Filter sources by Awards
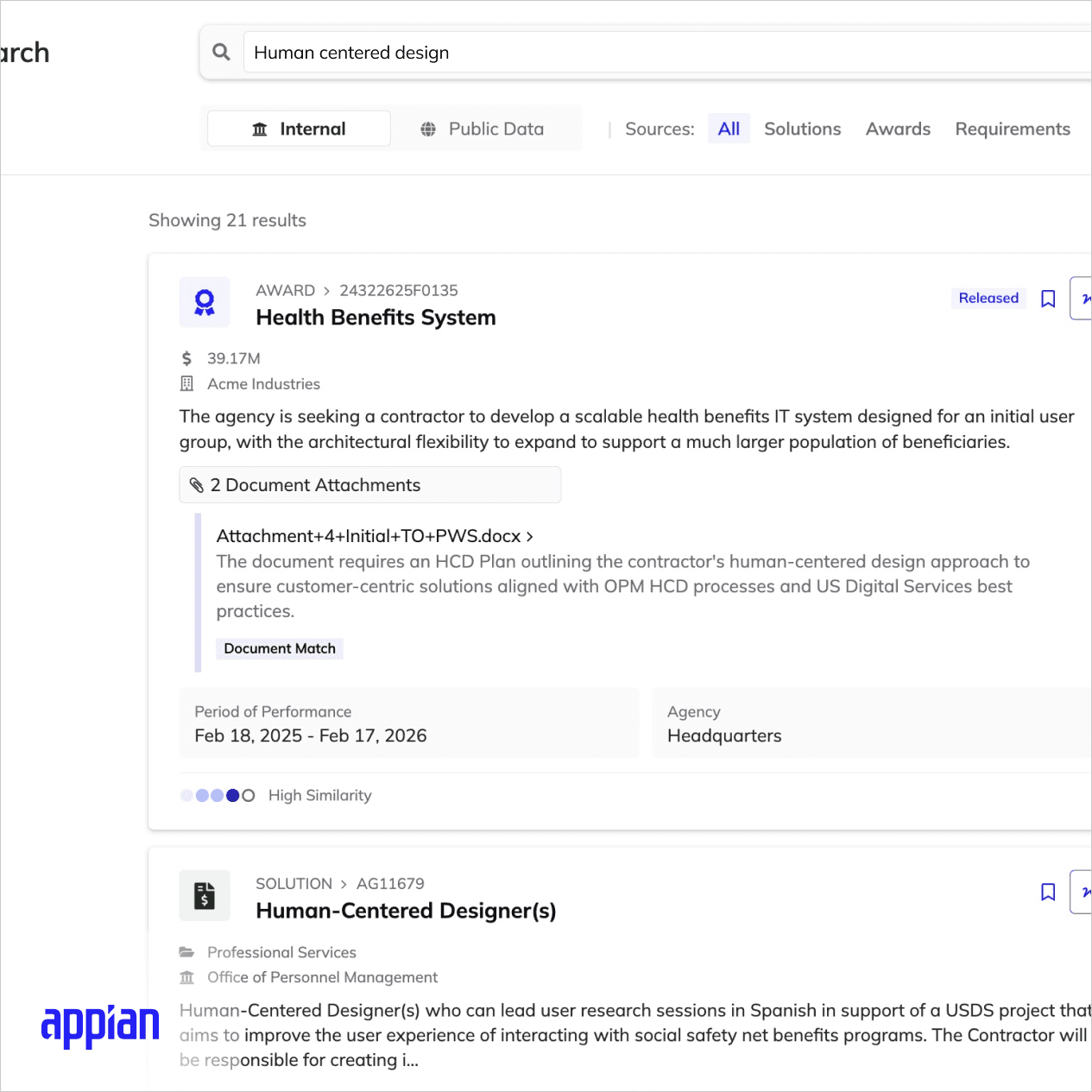1092x1092 pixels. click(x=898, y=129)
